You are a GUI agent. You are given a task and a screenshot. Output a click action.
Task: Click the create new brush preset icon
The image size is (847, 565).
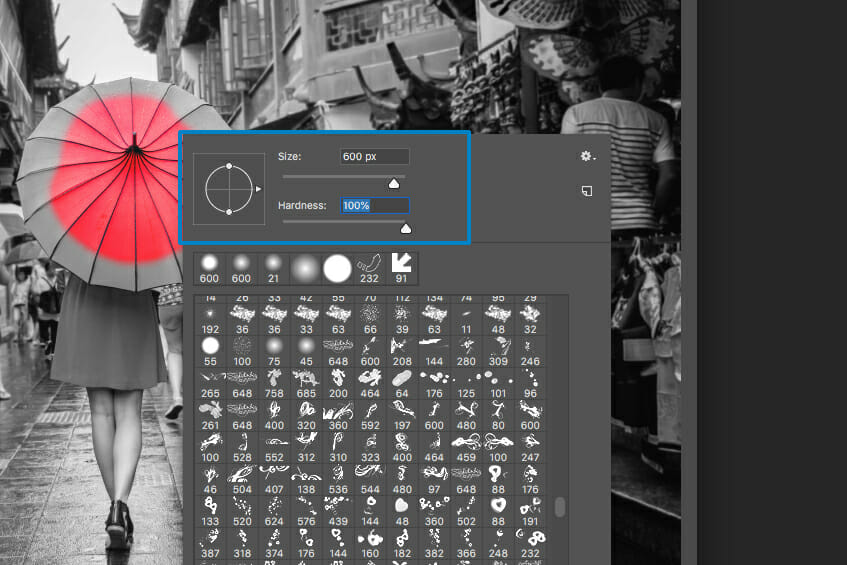point(587,190)
